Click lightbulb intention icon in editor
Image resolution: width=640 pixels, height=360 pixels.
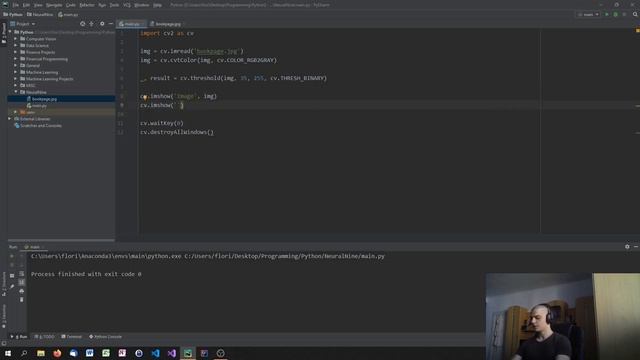145,98
